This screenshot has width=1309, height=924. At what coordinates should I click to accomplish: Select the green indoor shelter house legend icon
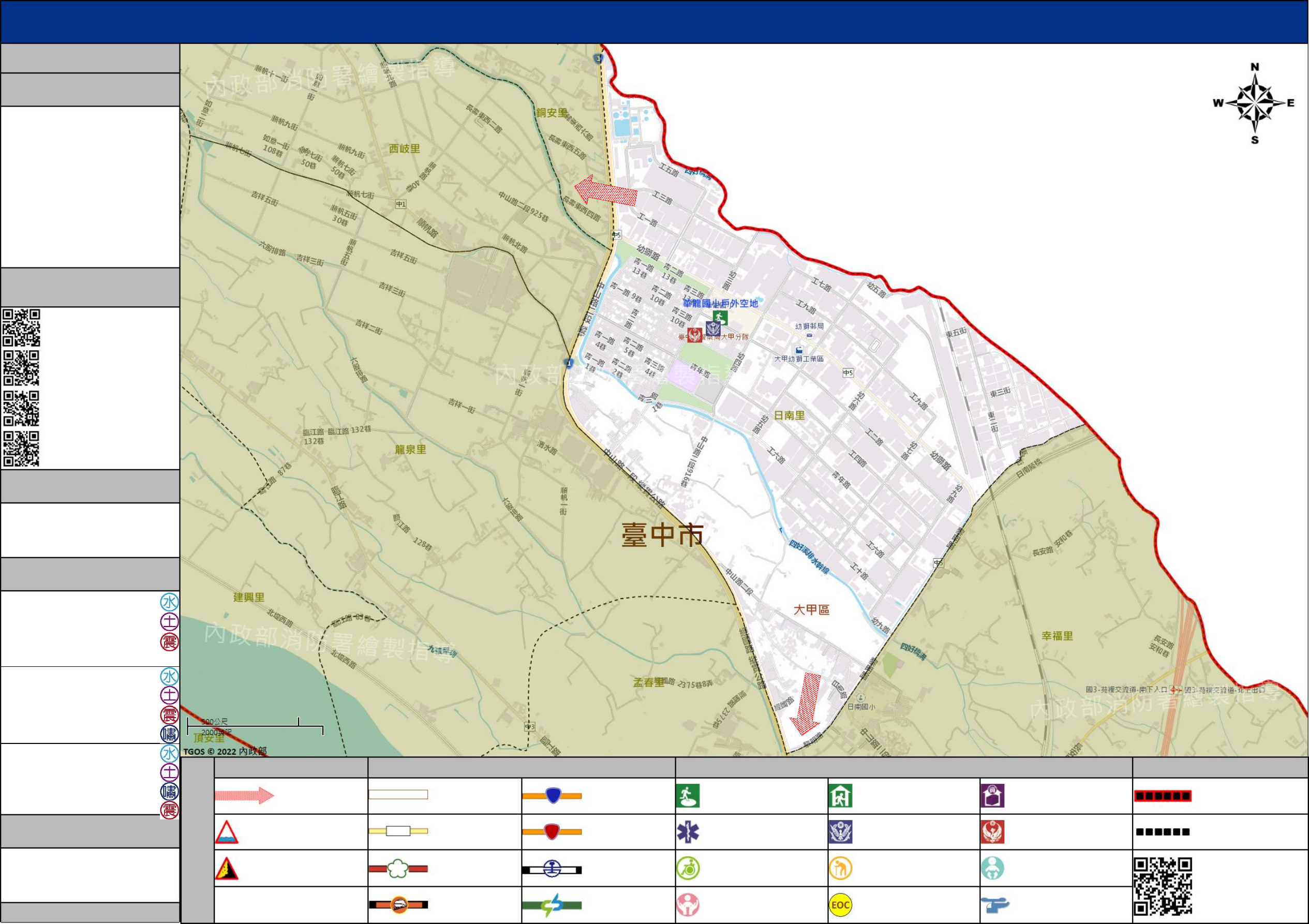click(840, 796)
